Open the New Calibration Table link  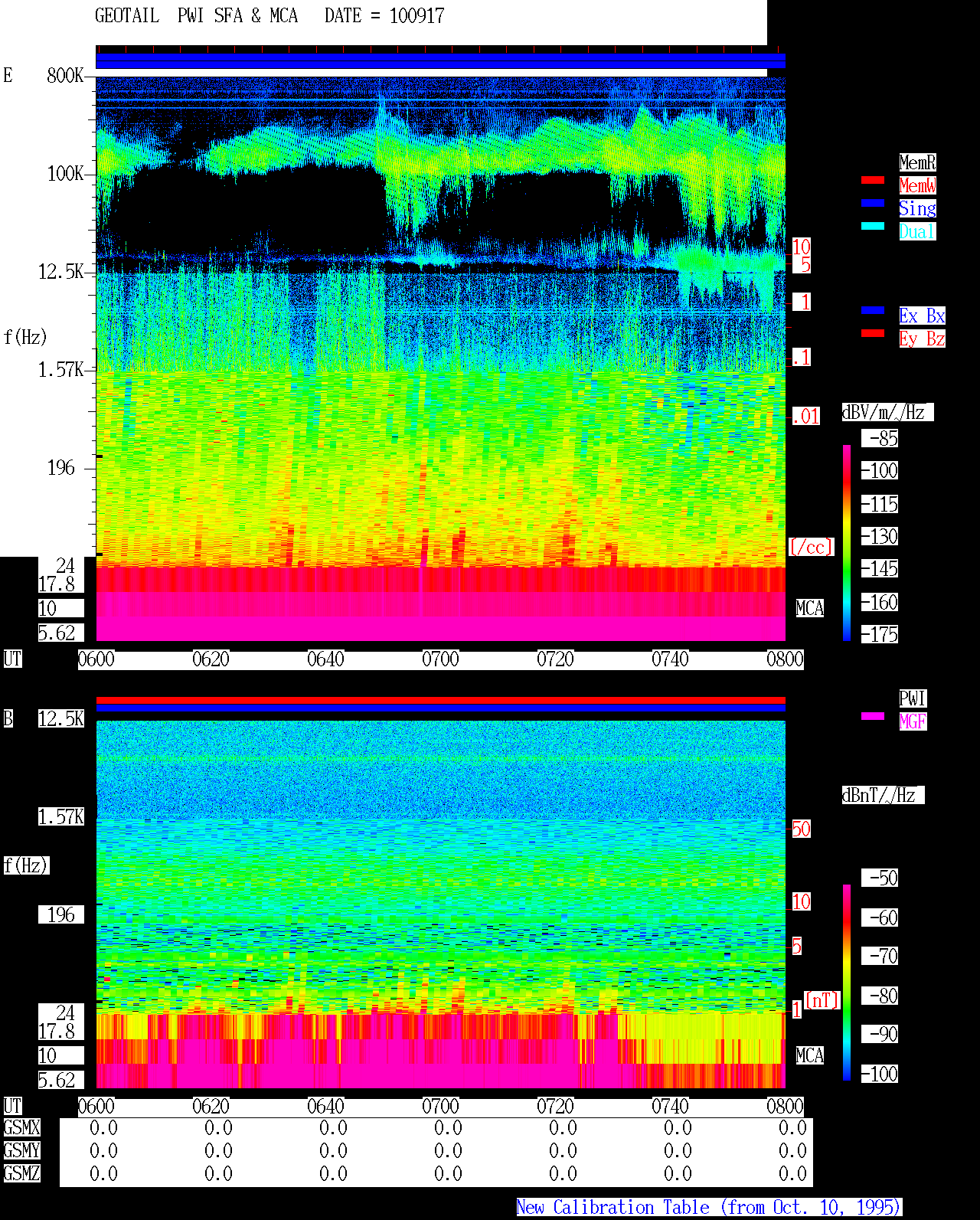[x=709, y=1208]
